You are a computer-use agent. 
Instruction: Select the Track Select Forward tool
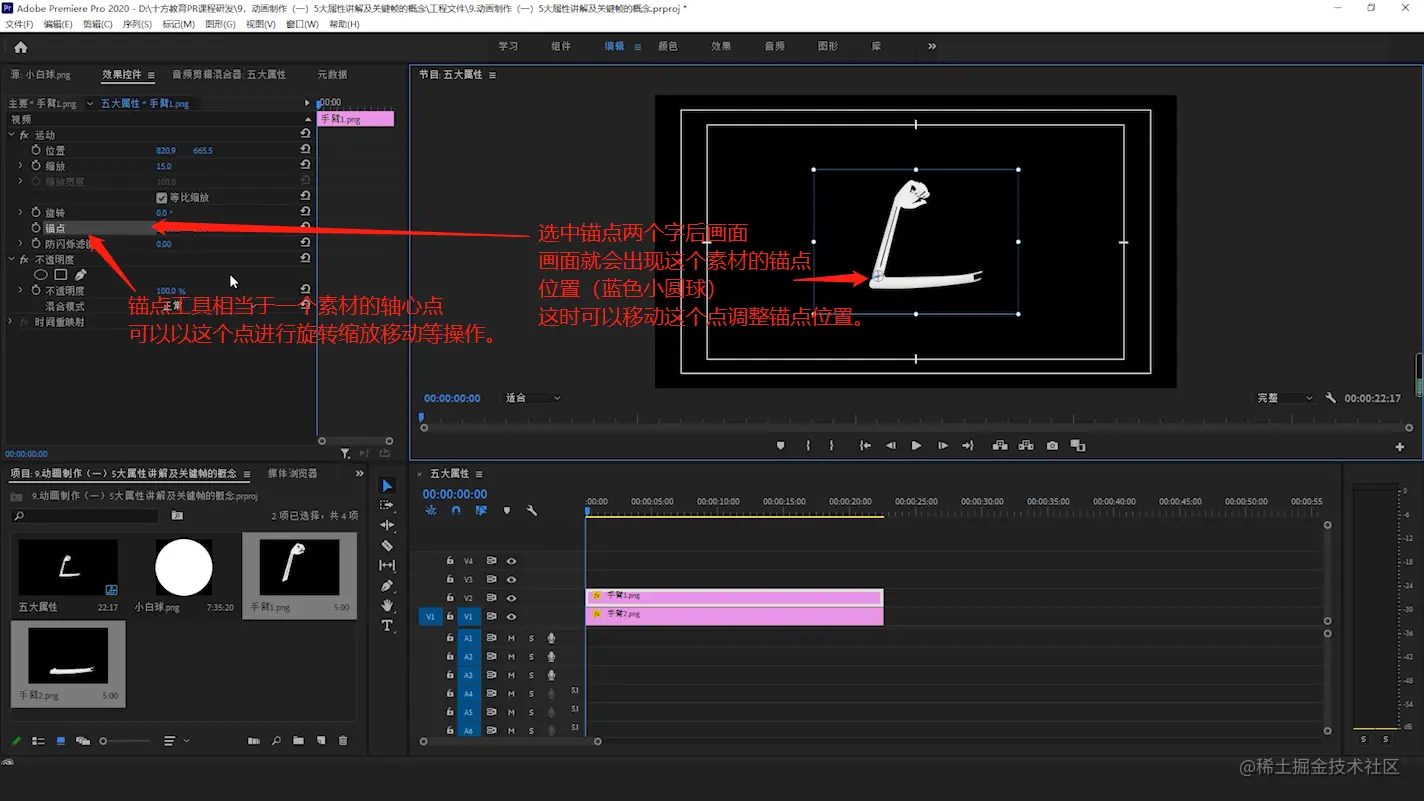point(387,506)
